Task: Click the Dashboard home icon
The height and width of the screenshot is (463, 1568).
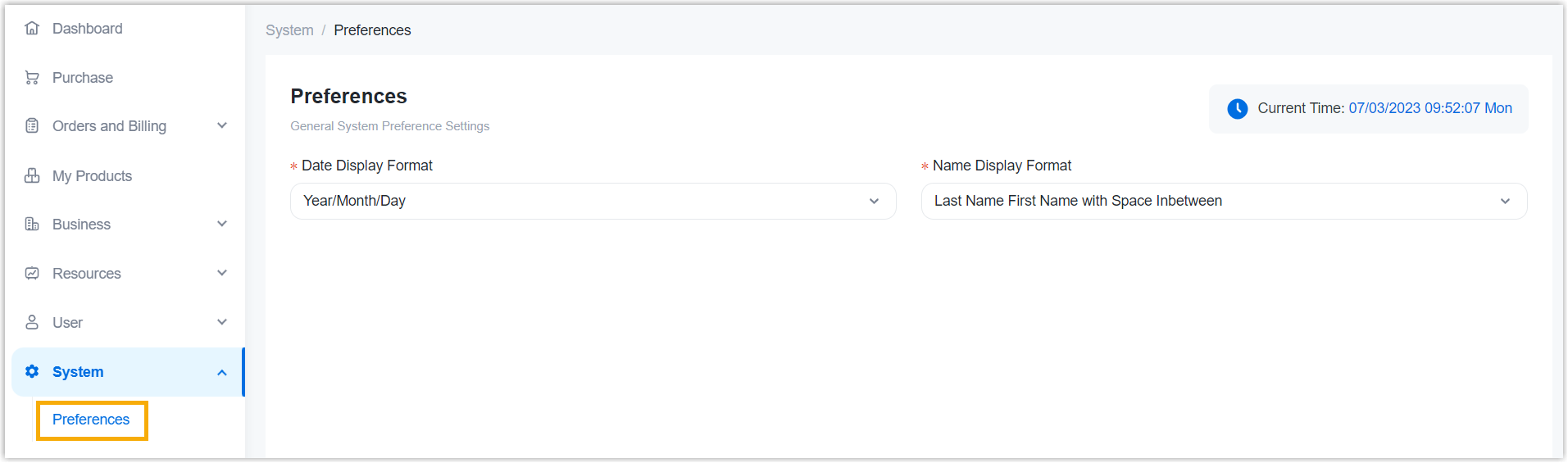Action: [32, 29]
